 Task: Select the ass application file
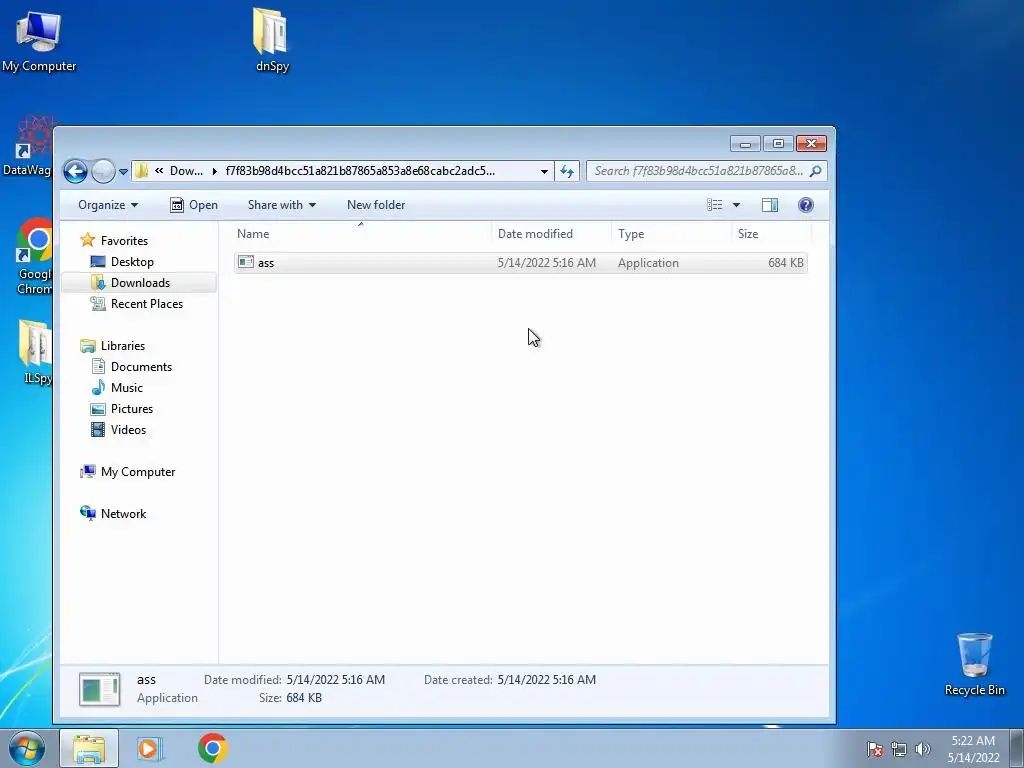pos(520,263)
